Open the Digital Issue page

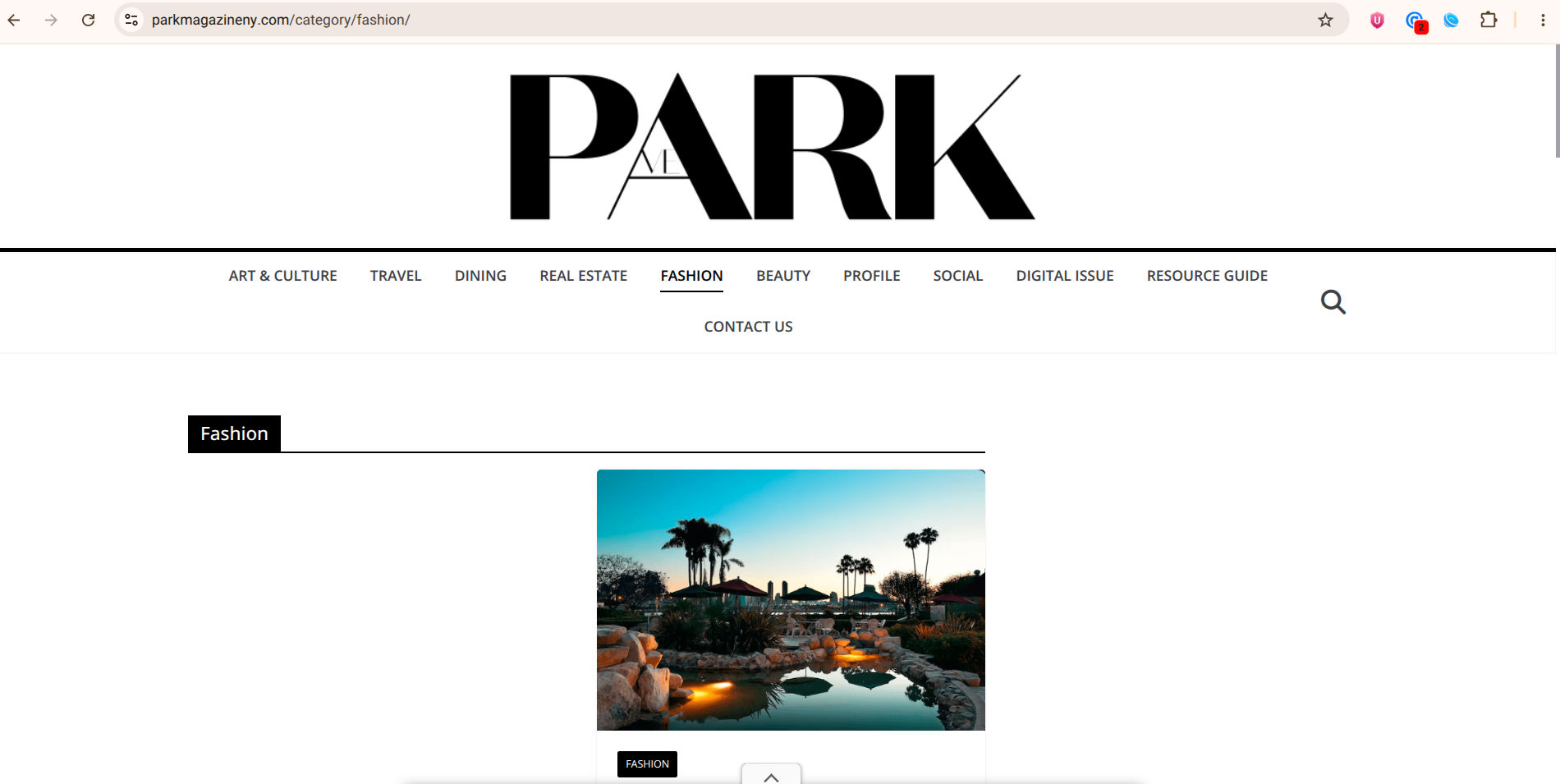[x=1065, y=276]
